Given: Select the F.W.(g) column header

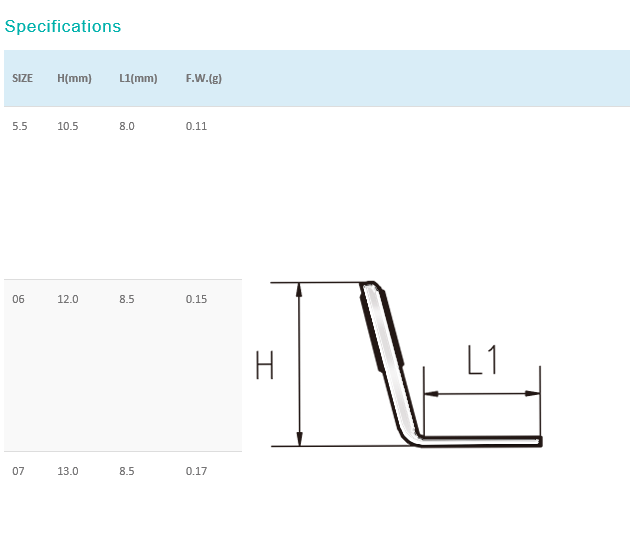Looking at the screenshot, I should click(x=204, y=78).
